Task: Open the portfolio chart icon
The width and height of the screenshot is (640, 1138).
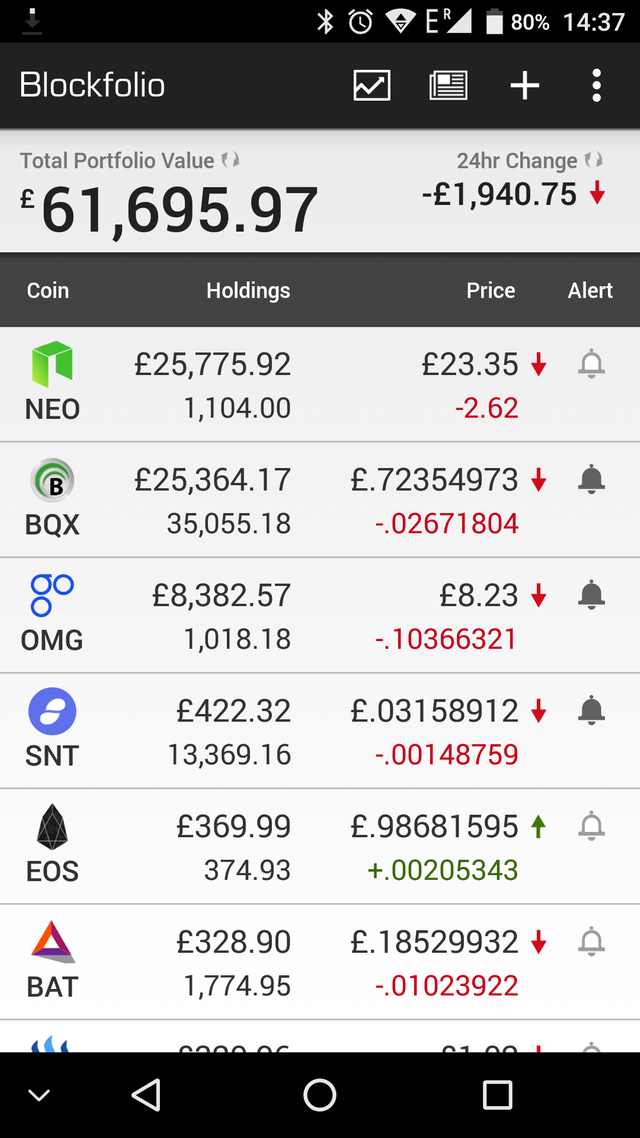Action: 372,85
